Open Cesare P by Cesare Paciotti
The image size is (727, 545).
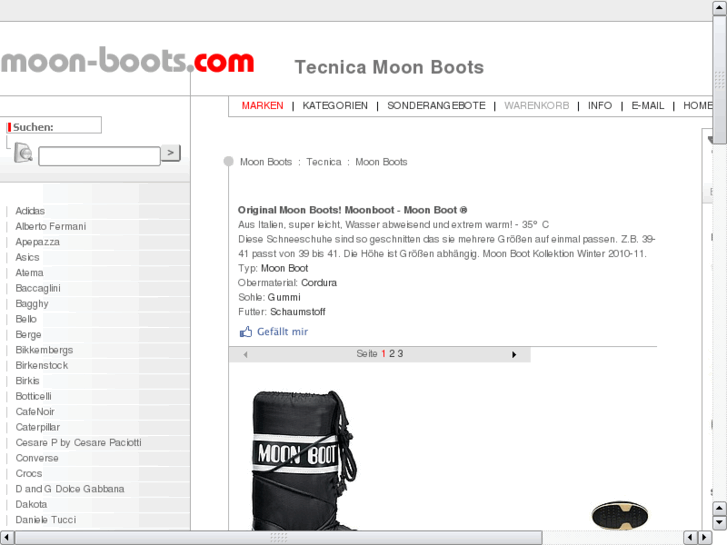[78, 442]
